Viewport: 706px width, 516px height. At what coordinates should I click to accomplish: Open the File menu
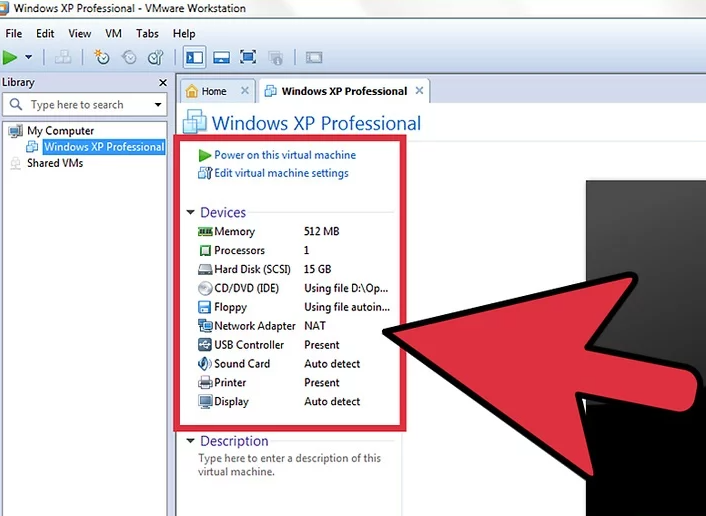(x=14, y=34)
